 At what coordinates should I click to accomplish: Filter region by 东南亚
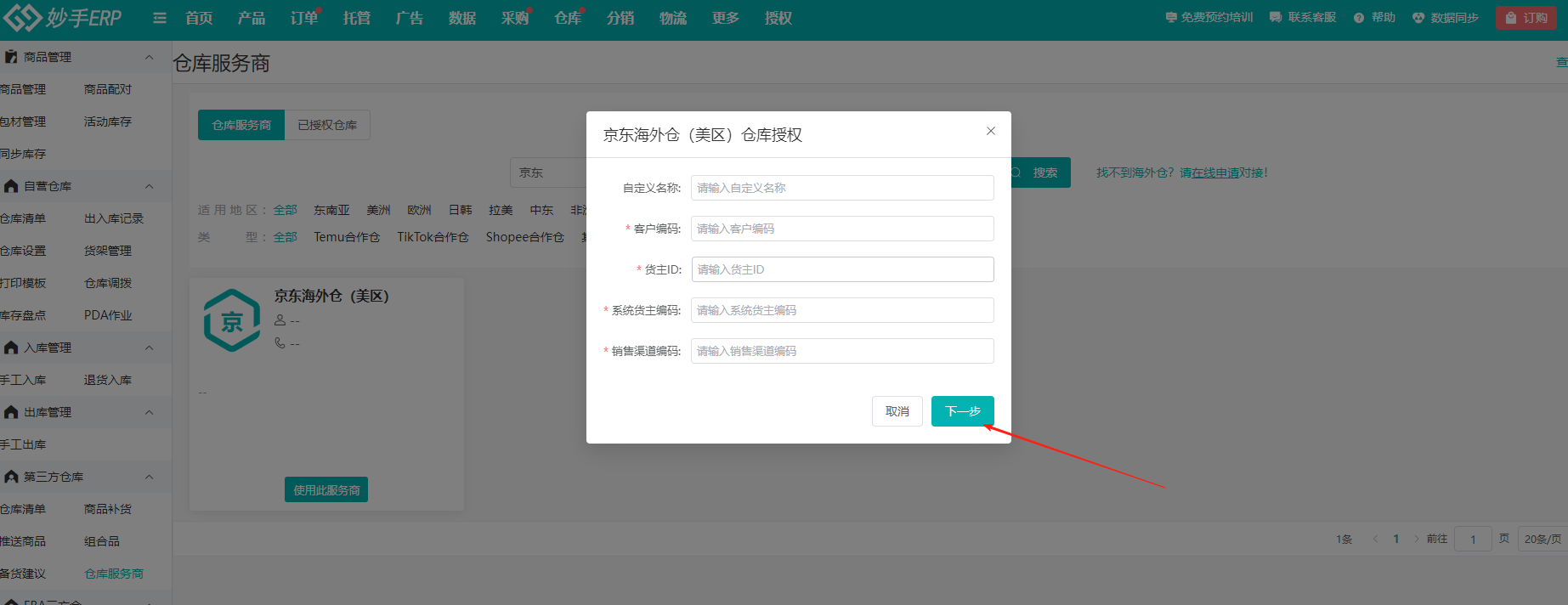pos(331,210)
